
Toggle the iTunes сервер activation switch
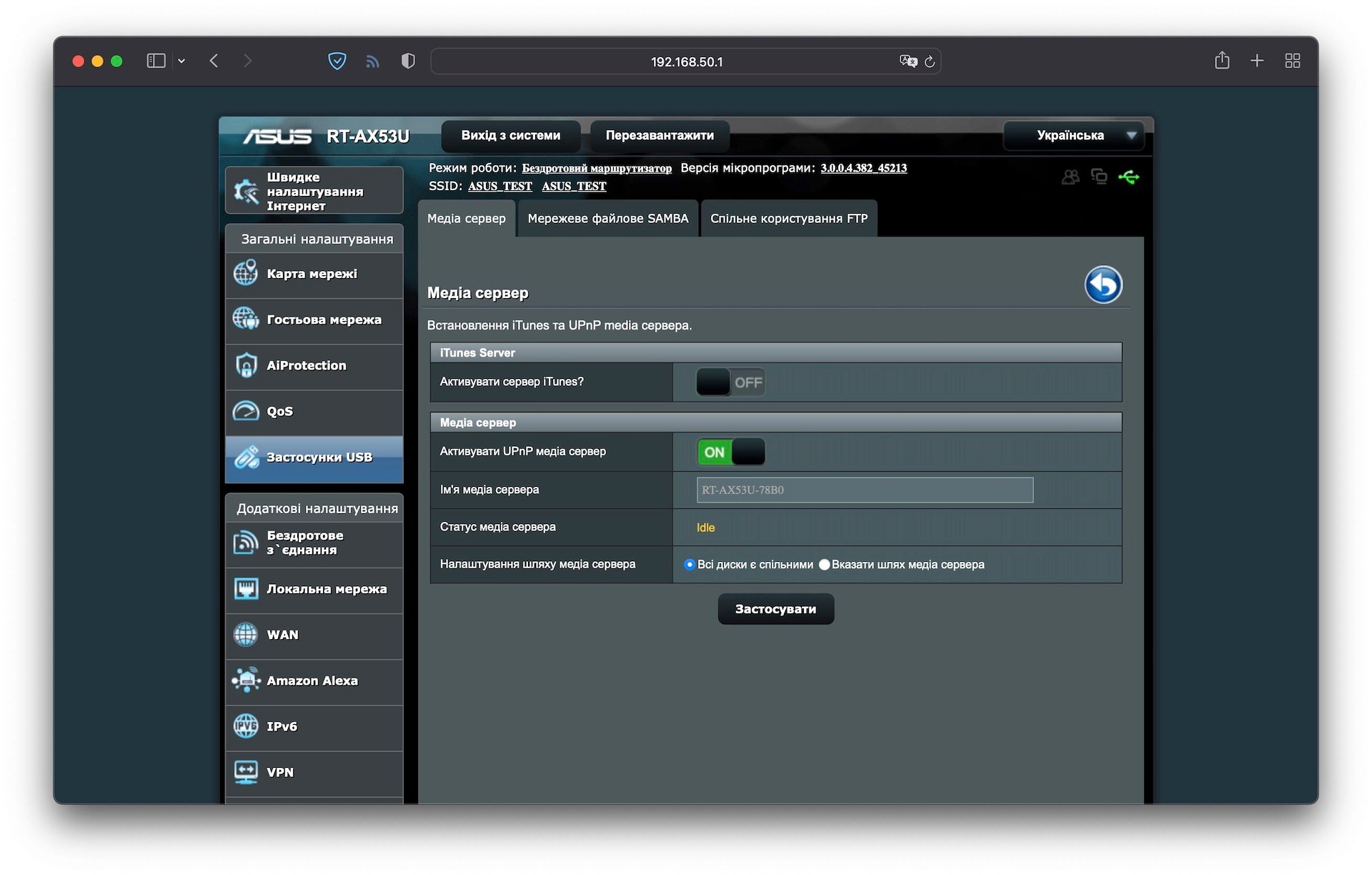[x=728, y=382]
